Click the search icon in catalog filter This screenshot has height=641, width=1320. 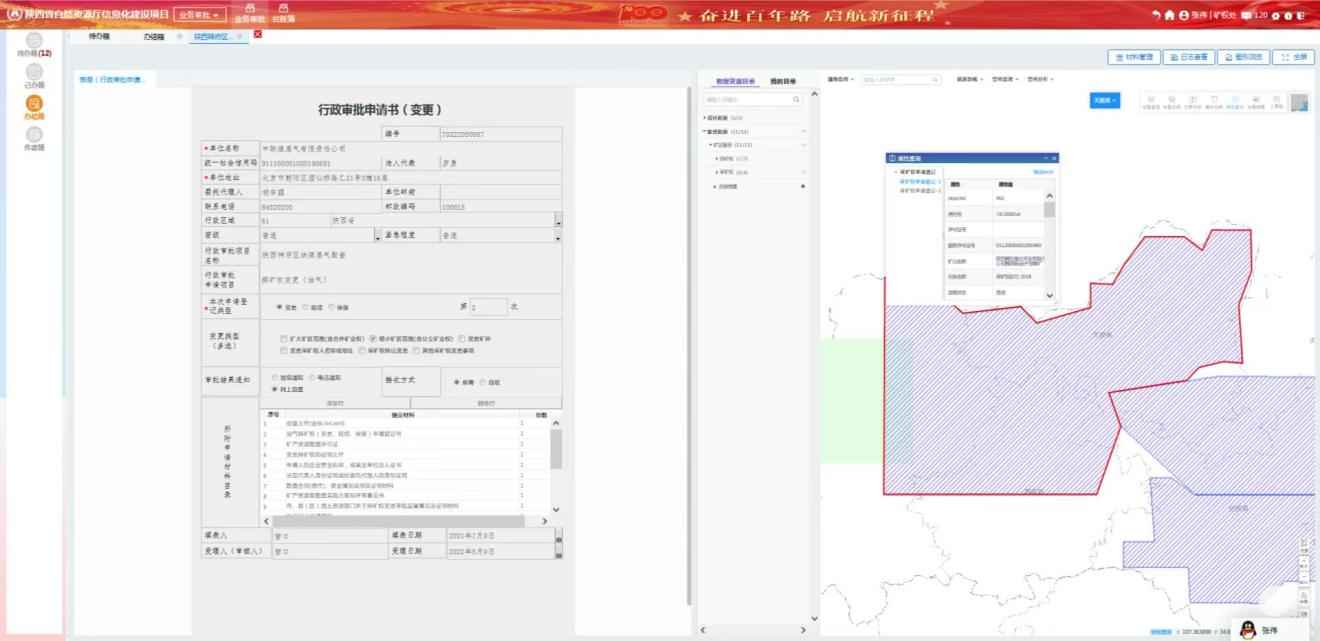pos(796,100)
